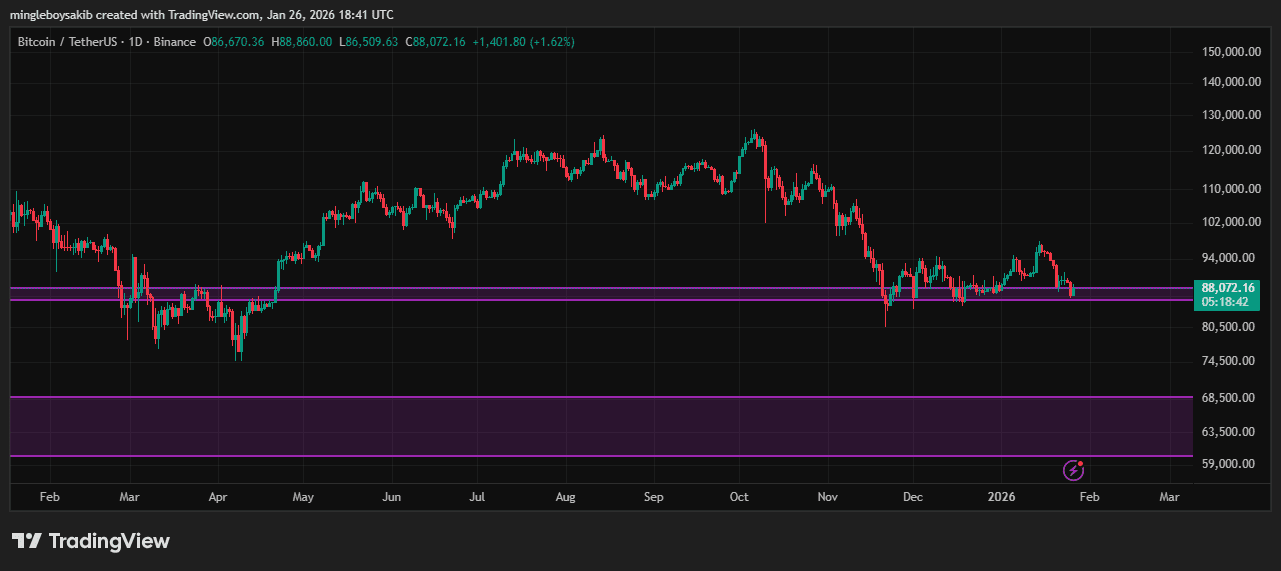Click the price change +1,401.80 (+1.62%)
The width and height of the screenshot is (1281, 571).
[523, 42]
